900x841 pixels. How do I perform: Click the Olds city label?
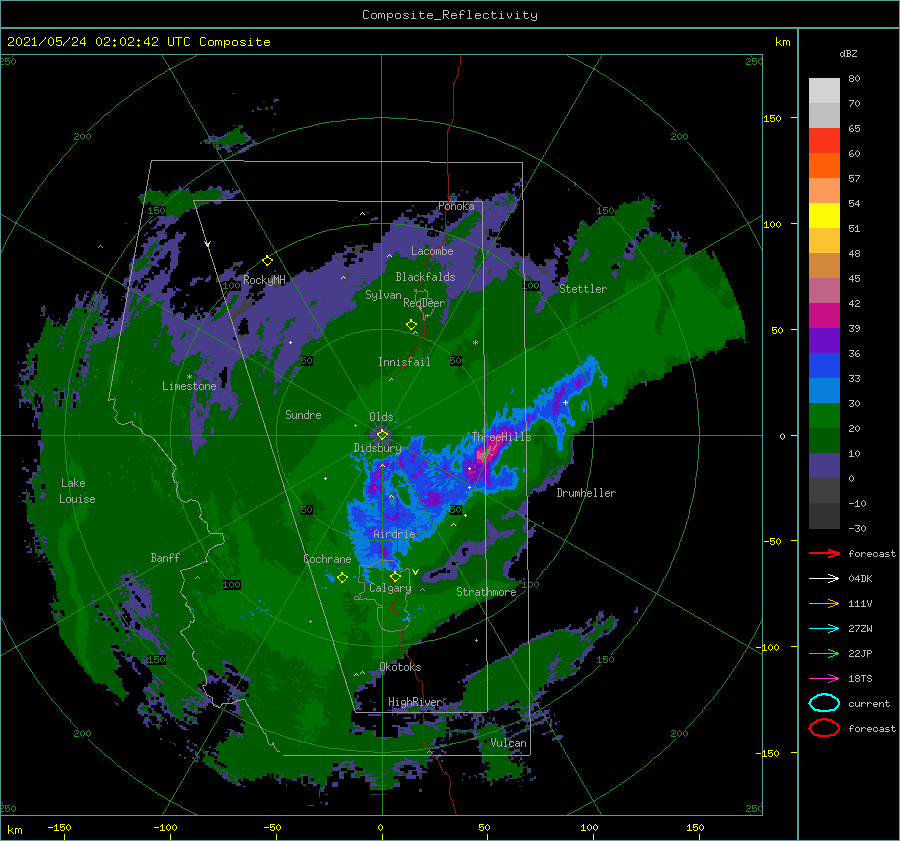pos(381,417)
